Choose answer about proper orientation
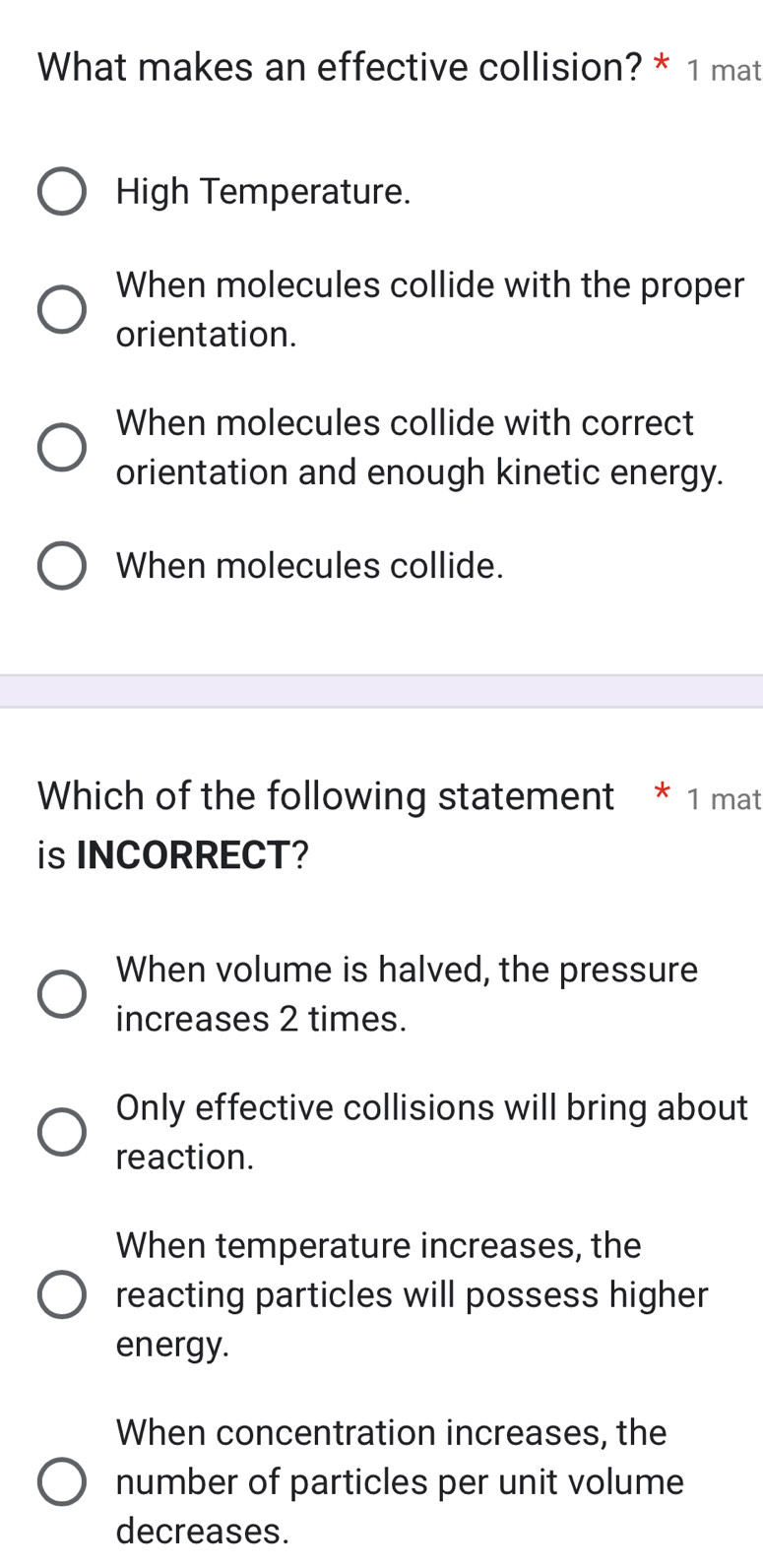The width and height of the screenshot is (763, 1568). pos(61,309)
